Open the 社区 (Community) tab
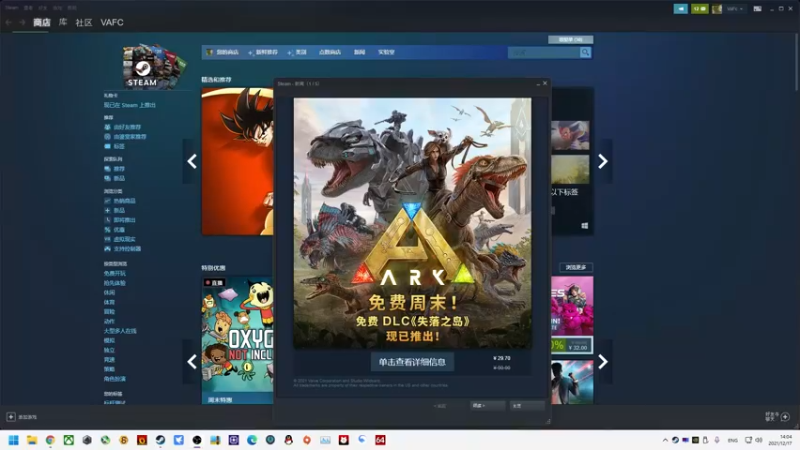The image size is (800, 450). point(84,22)
